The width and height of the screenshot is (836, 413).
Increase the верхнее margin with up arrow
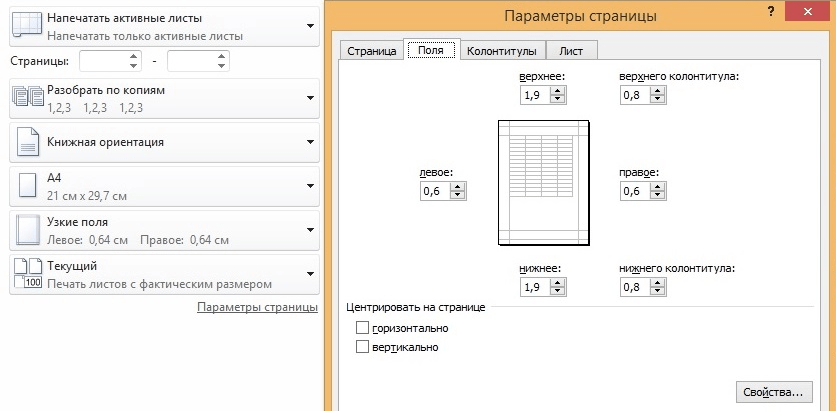[x=558, y=92]
